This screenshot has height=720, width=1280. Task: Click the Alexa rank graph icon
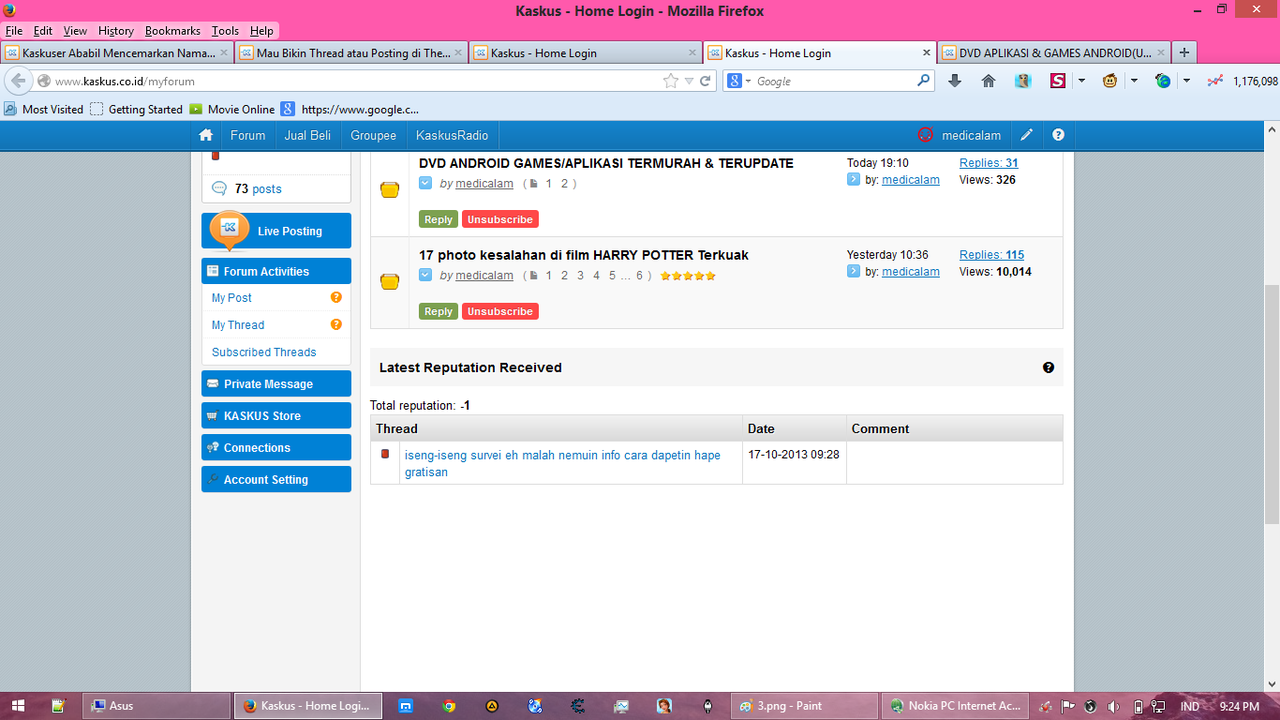(x=1215, y=81)
